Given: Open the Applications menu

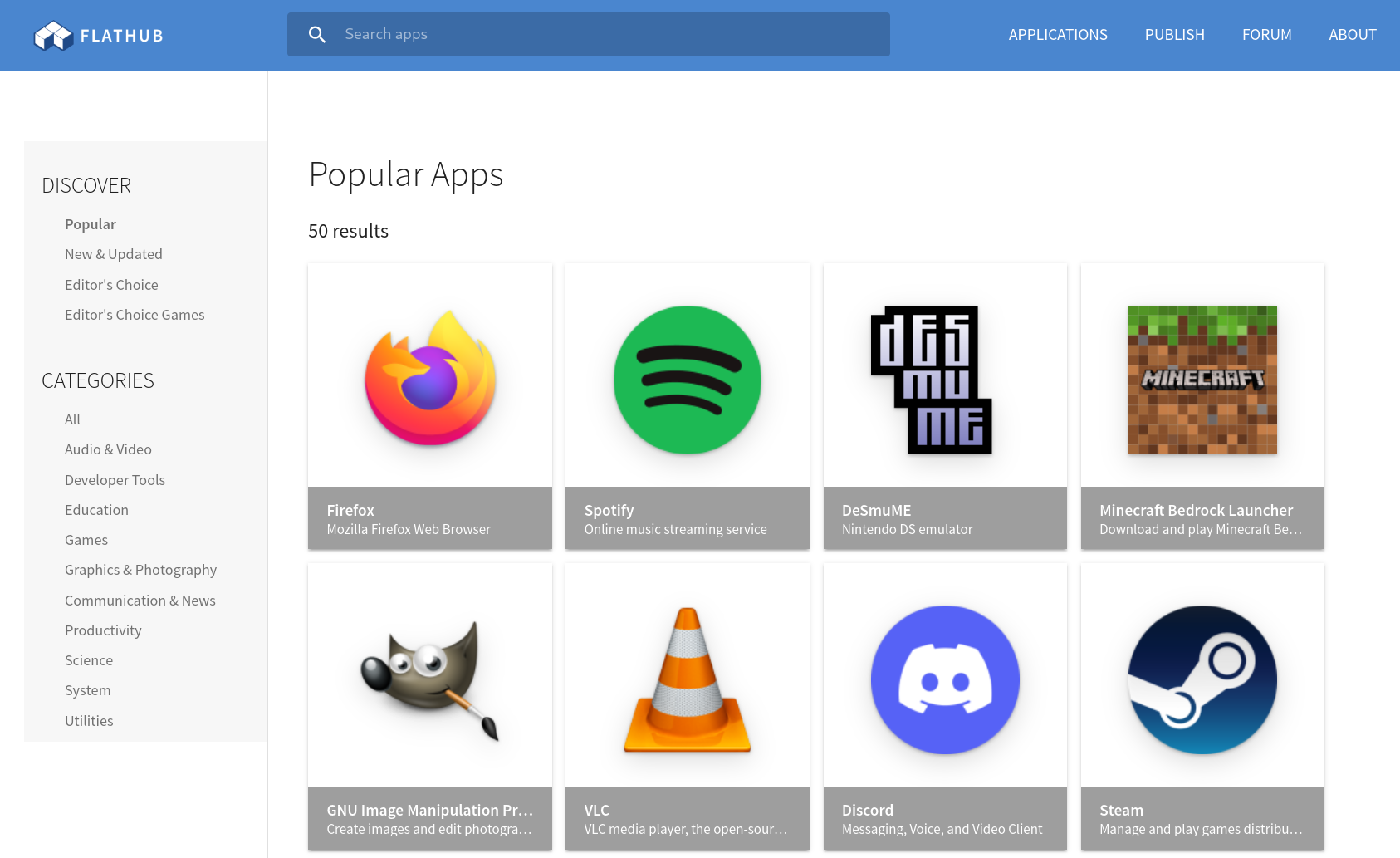Looking at the screenshot, I should coord(1058,35).
